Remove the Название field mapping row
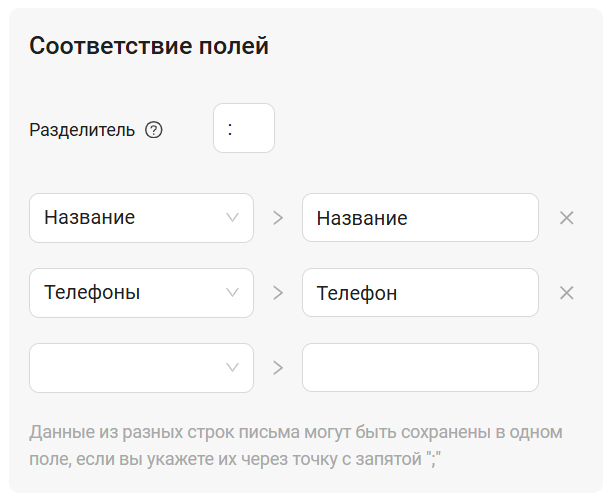This screenshot has height=503, width=612. (566, 218)
